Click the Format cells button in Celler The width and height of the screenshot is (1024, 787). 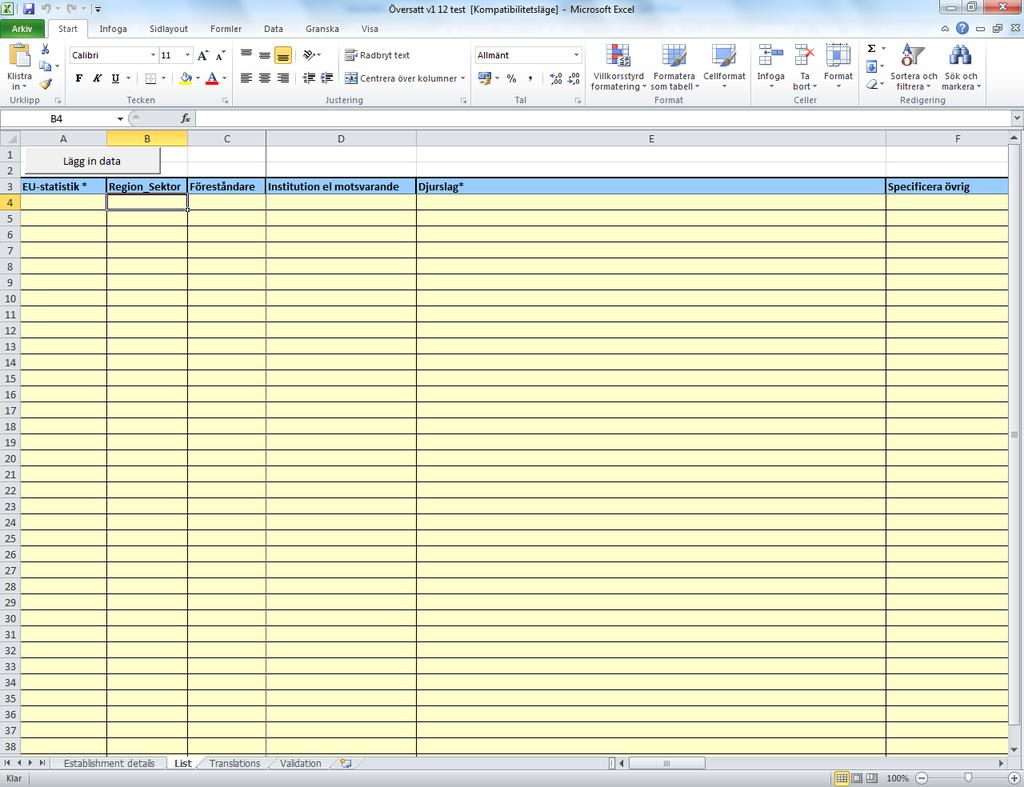click(838, 67)
